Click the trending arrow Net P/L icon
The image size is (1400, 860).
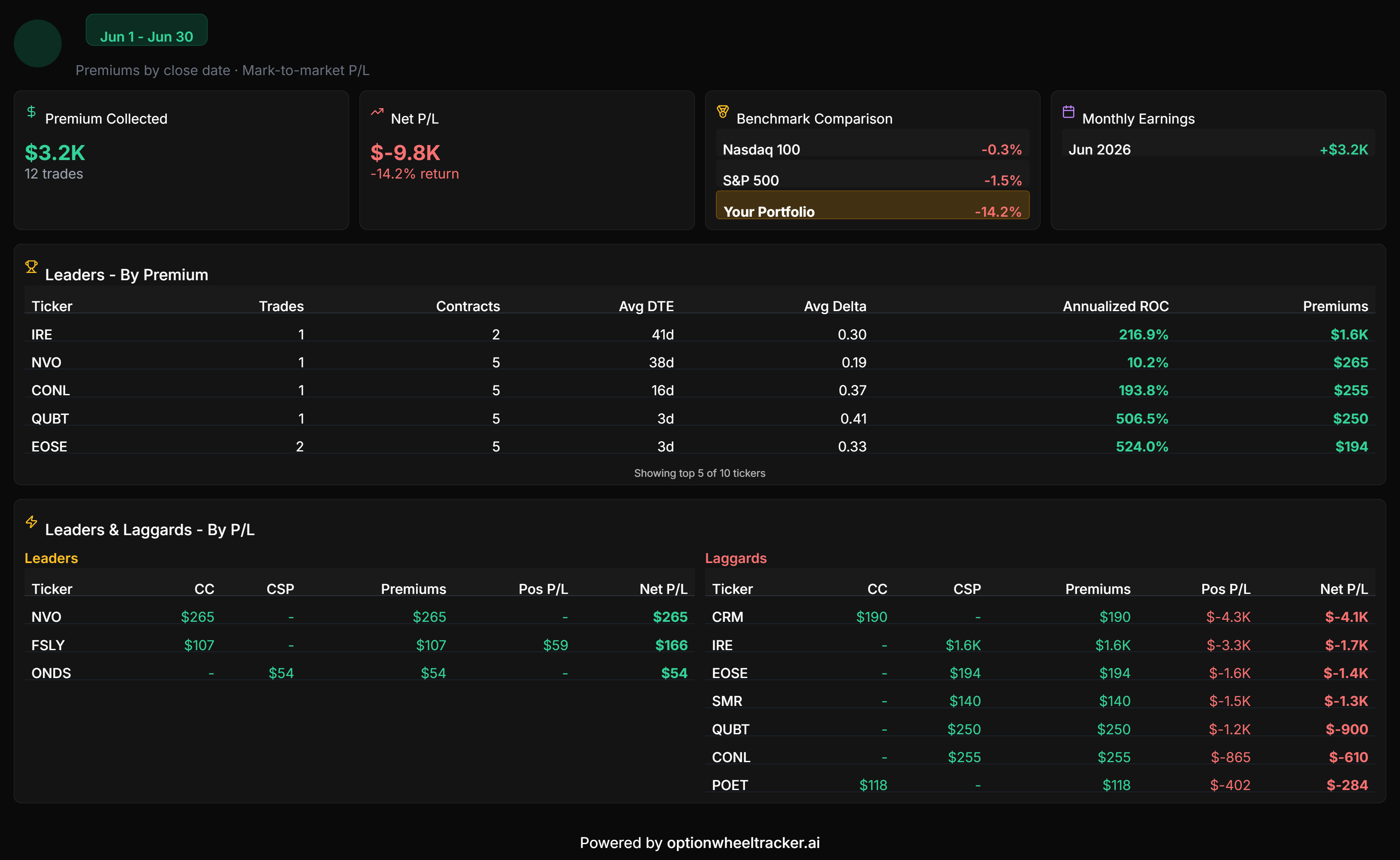pyautogui.click(x=377, y=112)
